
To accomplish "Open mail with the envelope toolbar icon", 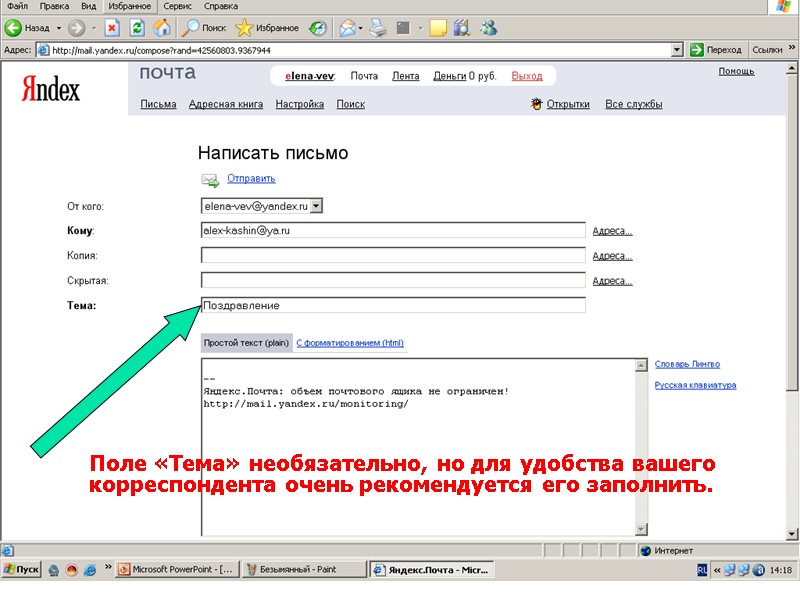I will (x=346, y=28).
